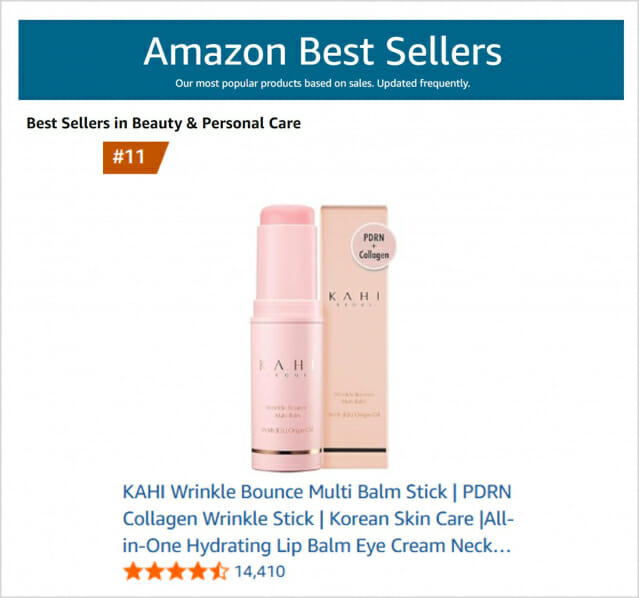Click the gold ring at the stick's base

coord(285,453)
